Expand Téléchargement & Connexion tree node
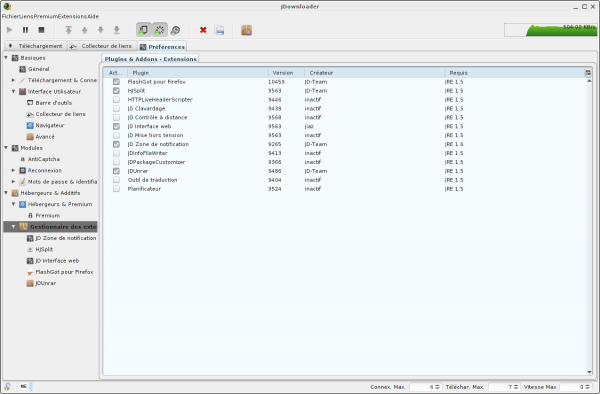 (14, 80)
